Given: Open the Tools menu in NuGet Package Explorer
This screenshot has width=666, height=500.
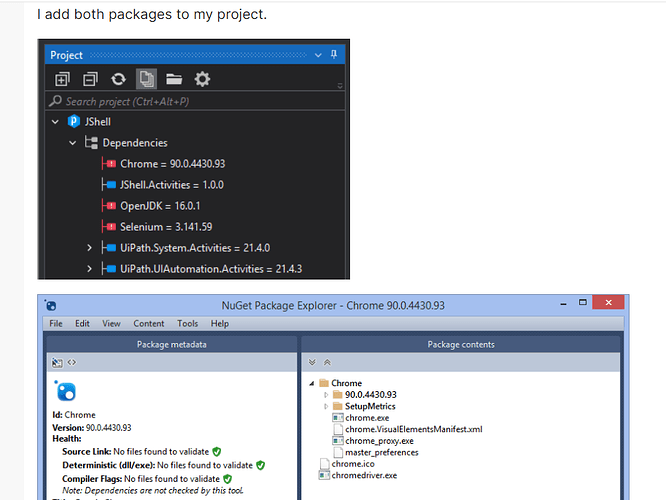Looking at the screenshot, I should pyautogui.click(x=187, y=324).
